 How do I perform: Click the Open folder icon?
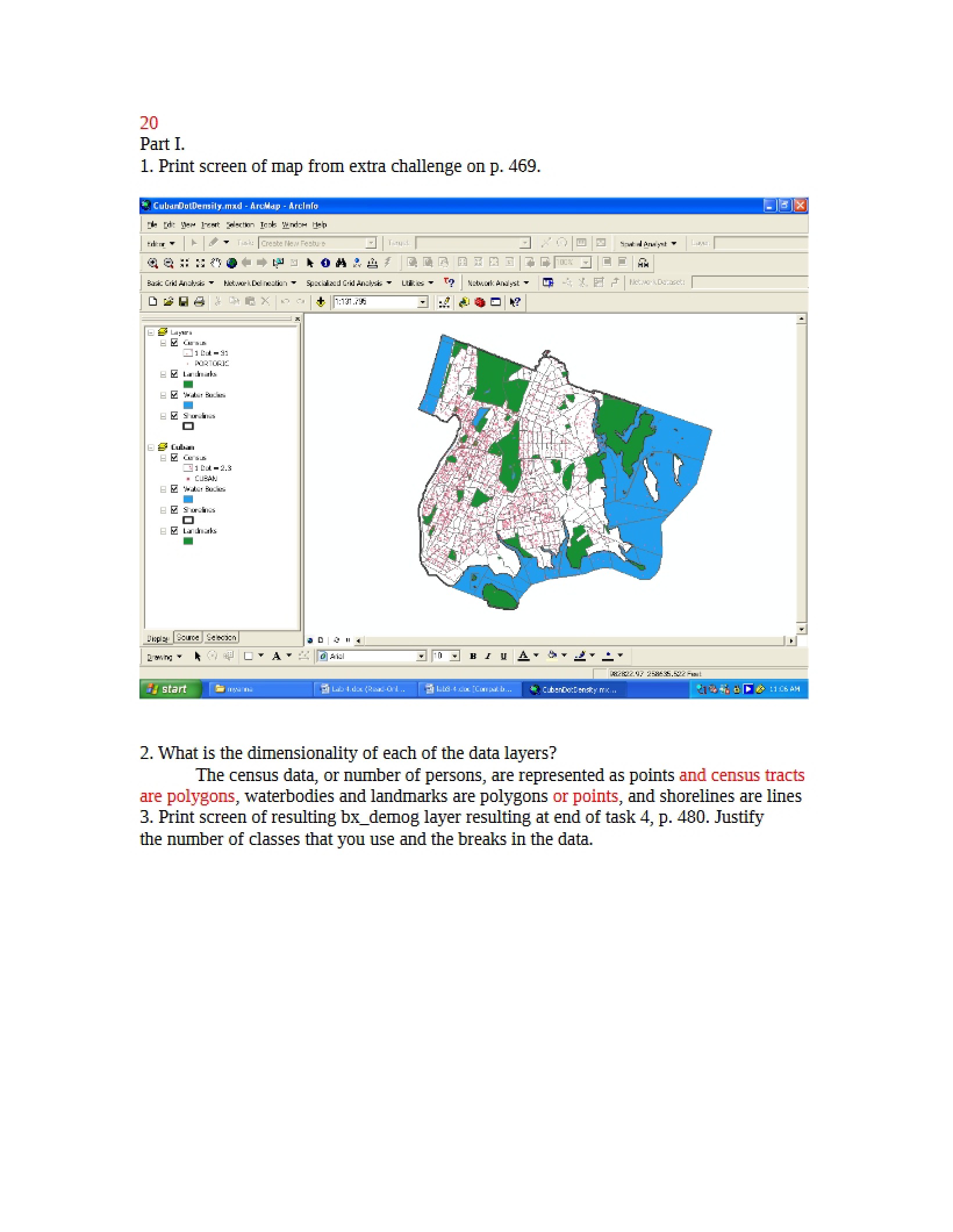[x=169, y=302]
